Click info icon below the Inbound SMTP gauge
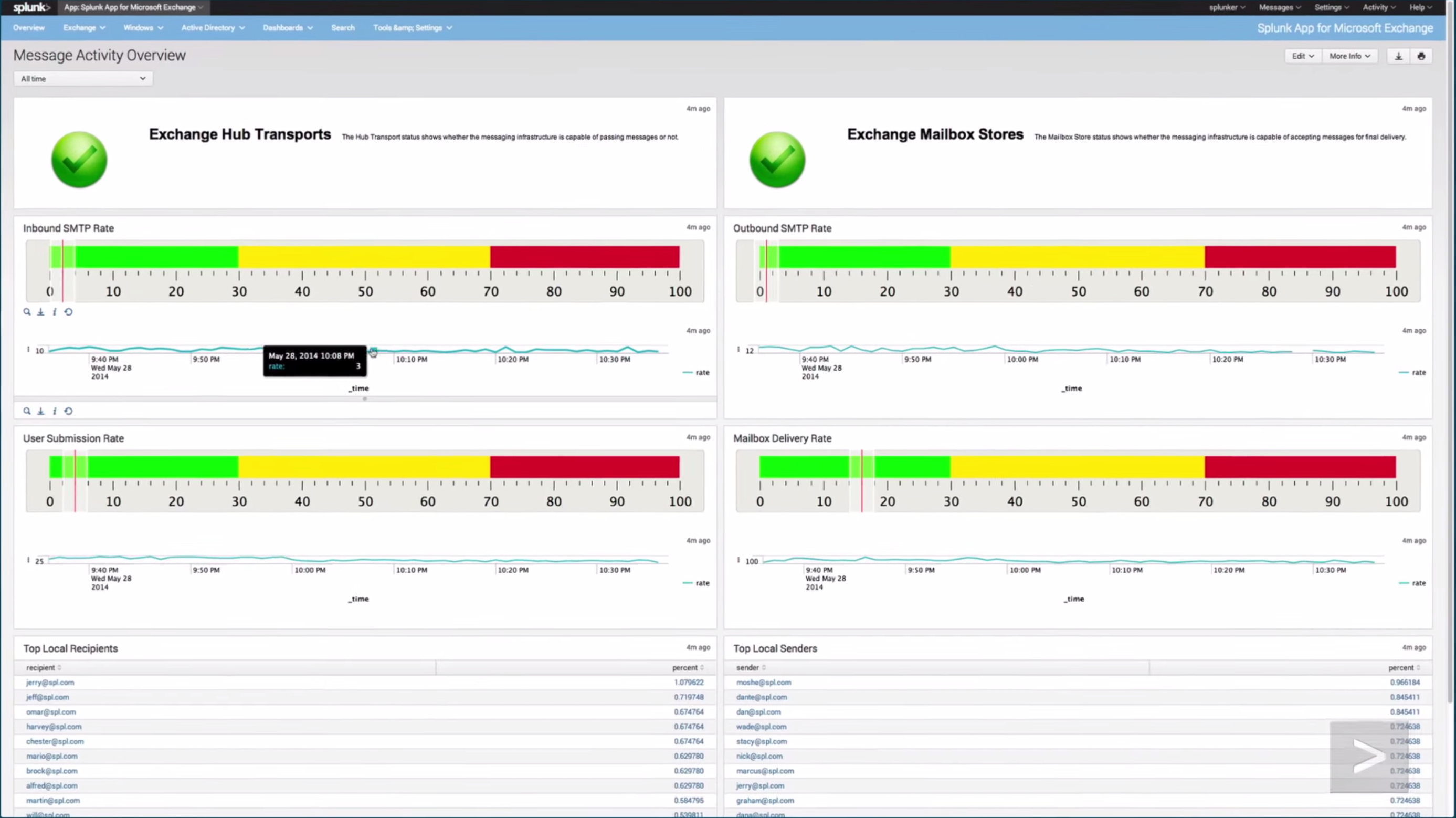Screen dimensions: 1456x818 pos(54,311)
